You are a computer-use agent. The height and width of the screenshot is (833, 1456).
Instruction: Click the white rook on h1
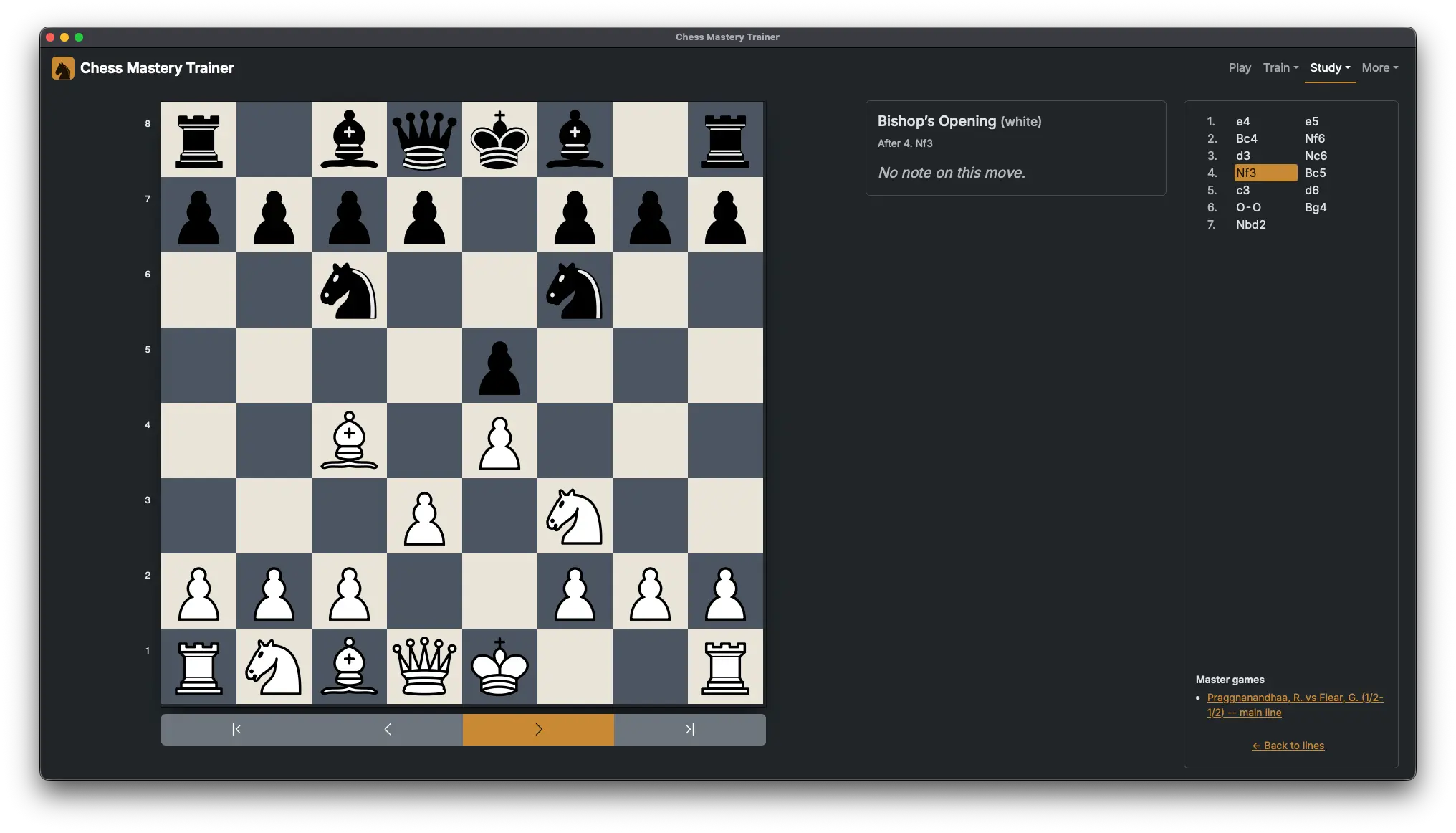tap(725, 666)
